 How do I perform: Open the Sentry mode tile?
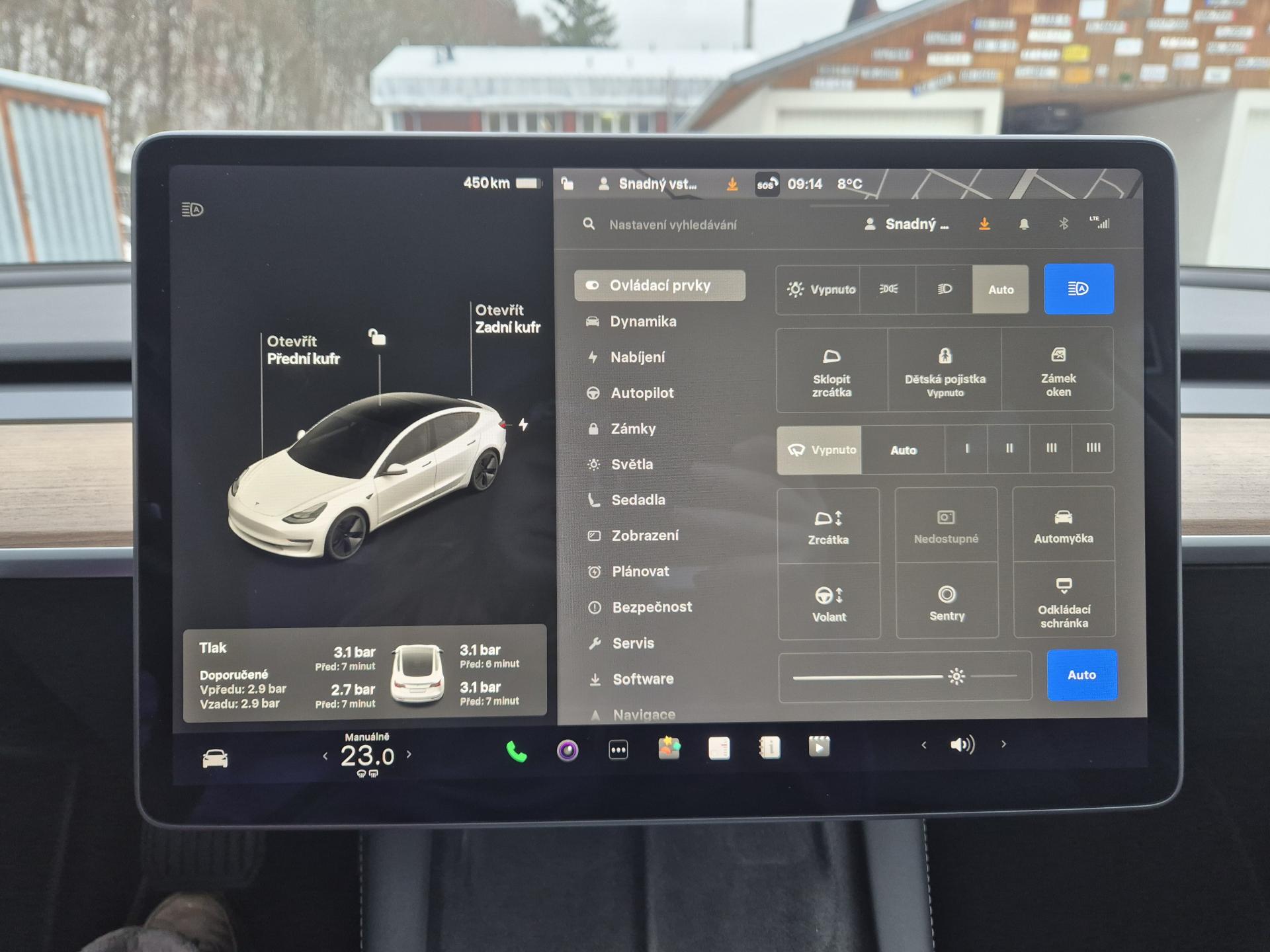coord(947,602)
